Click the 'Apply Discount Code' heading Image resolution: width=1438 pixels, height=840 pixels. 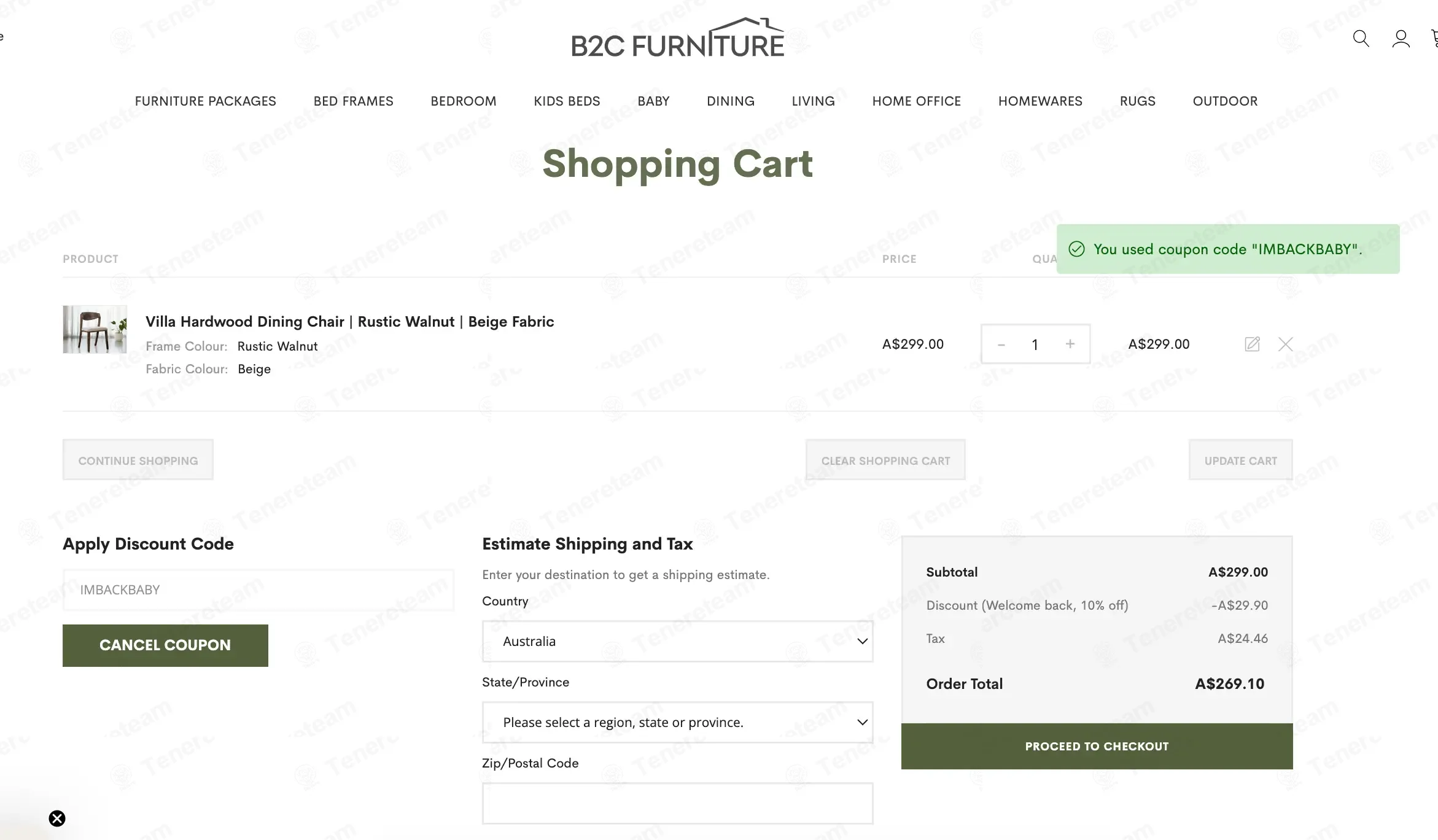[148, 544]
